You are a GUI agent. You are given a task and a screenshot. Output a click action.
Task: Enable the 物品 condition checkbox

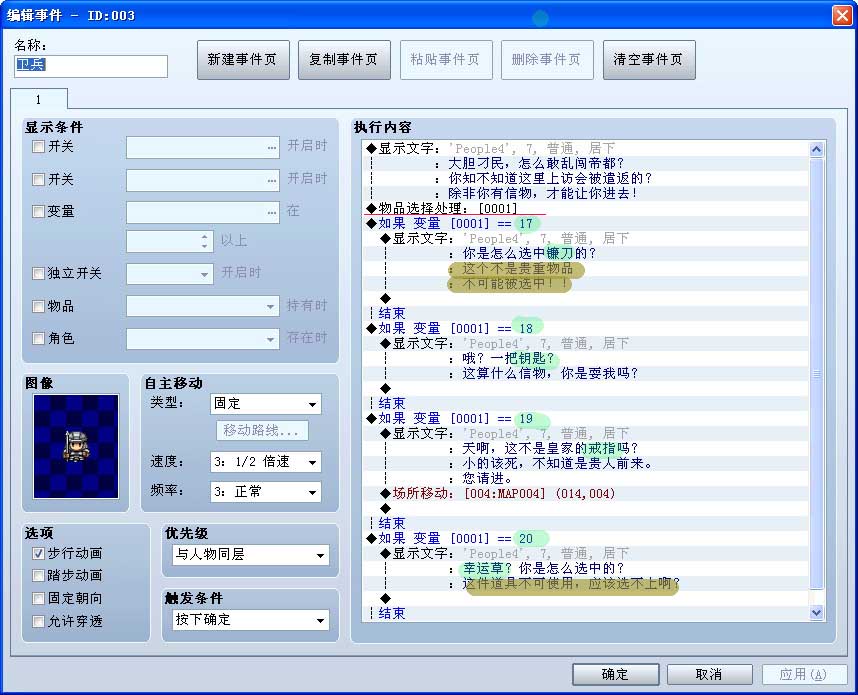tap(38, 306)
